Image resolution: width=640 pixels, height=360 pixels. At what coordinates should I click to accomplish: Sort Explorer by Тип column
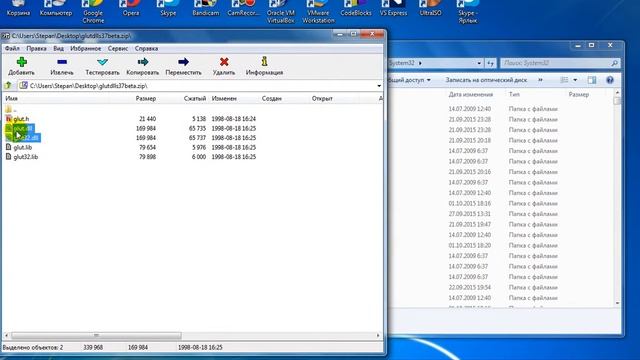coord(514,94)
